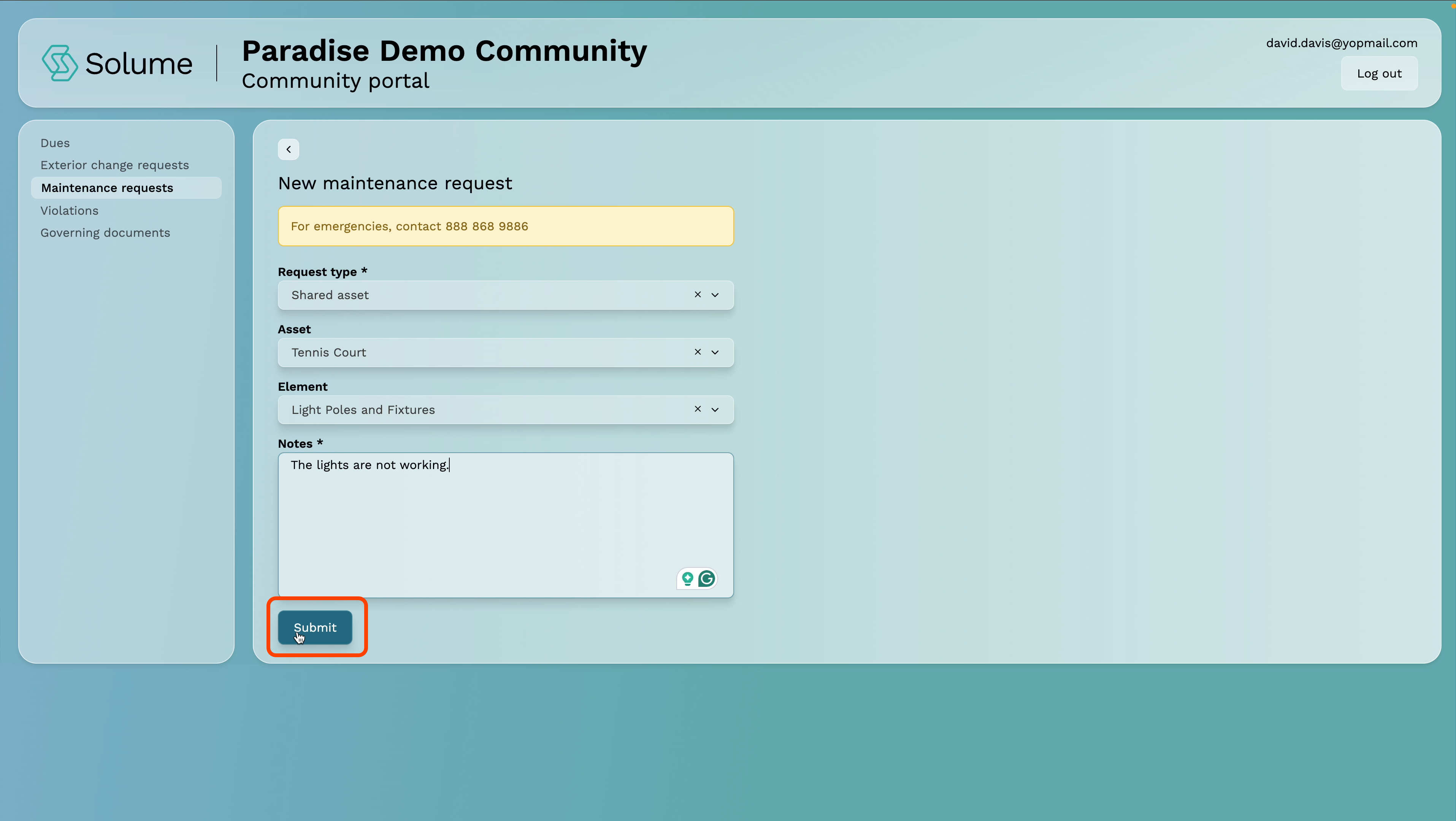
Task: Expand the Asset dropdown arrow
Action: point(715,353)
